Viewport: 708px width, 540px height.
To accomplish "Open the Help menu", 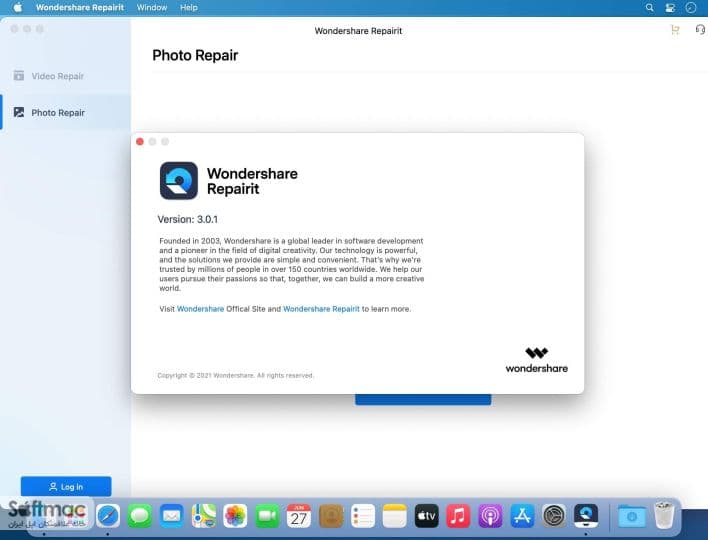I will tap(189, 8).
